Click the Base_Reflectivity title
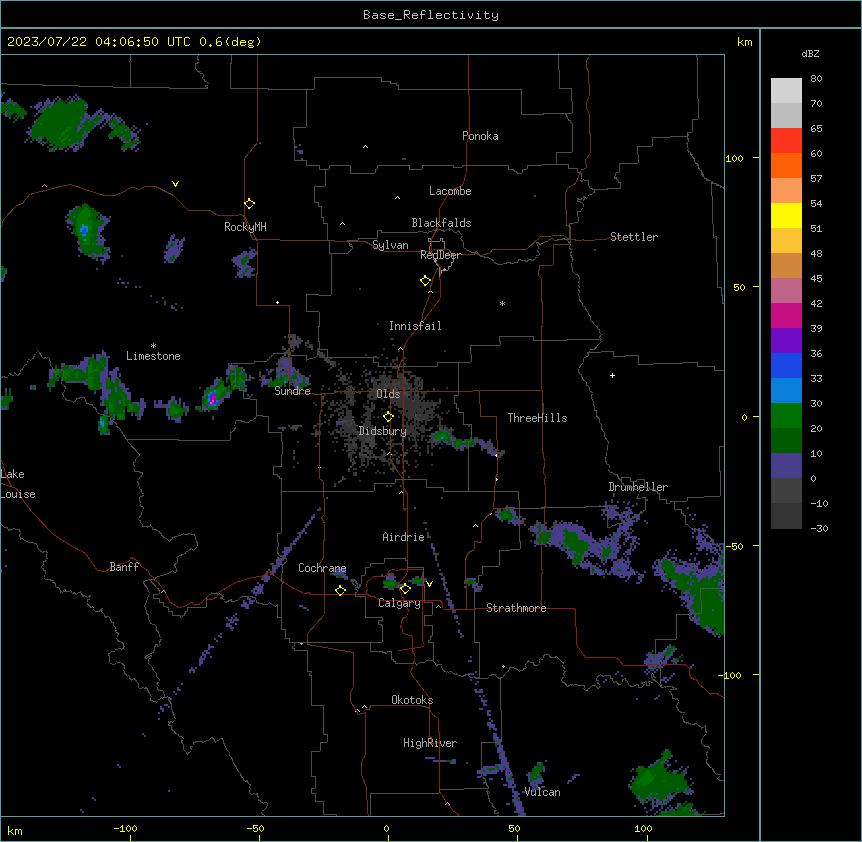862x842 pixels. (x=431, y=15)
